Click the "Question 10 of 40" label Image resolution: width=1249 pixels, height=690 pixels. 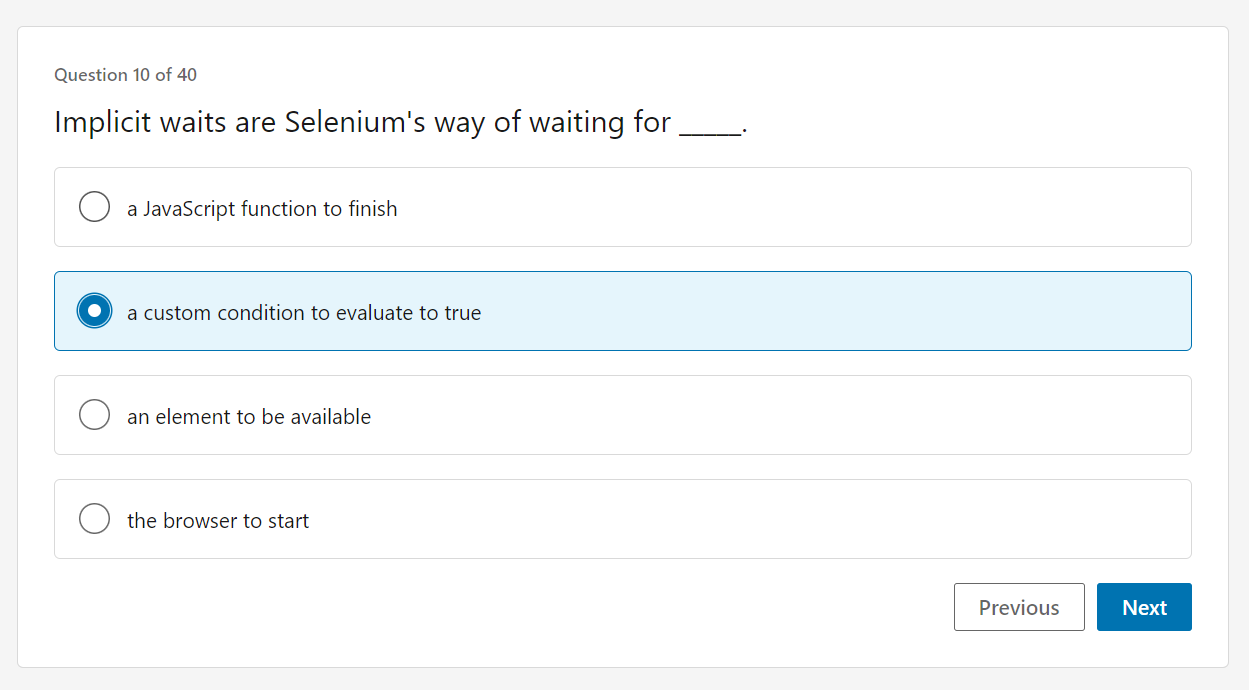tap(125, 74)
